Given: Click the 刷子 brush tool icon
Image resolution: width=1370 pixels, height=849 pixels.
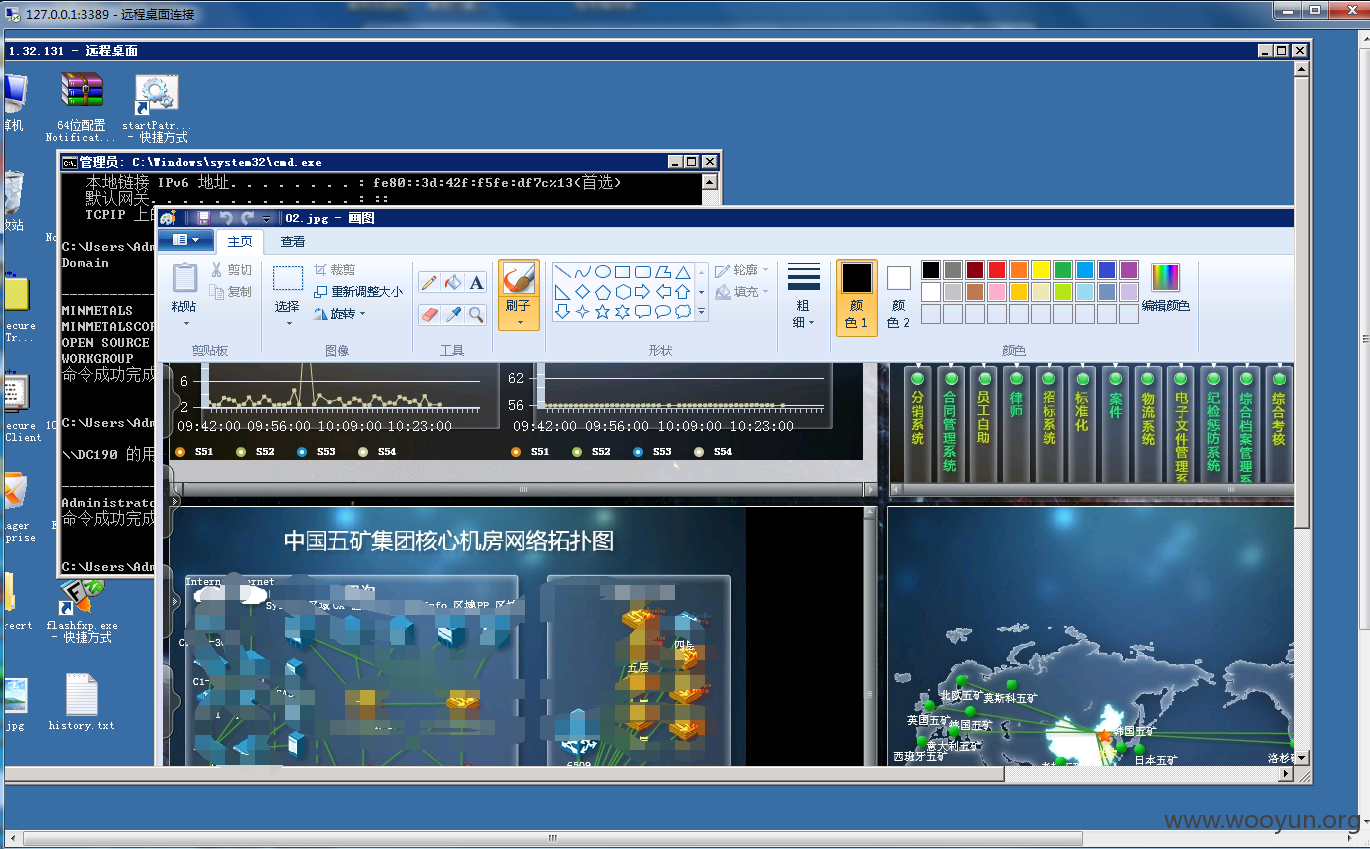Looking at the screenshot, I should [x=518, y=279].
